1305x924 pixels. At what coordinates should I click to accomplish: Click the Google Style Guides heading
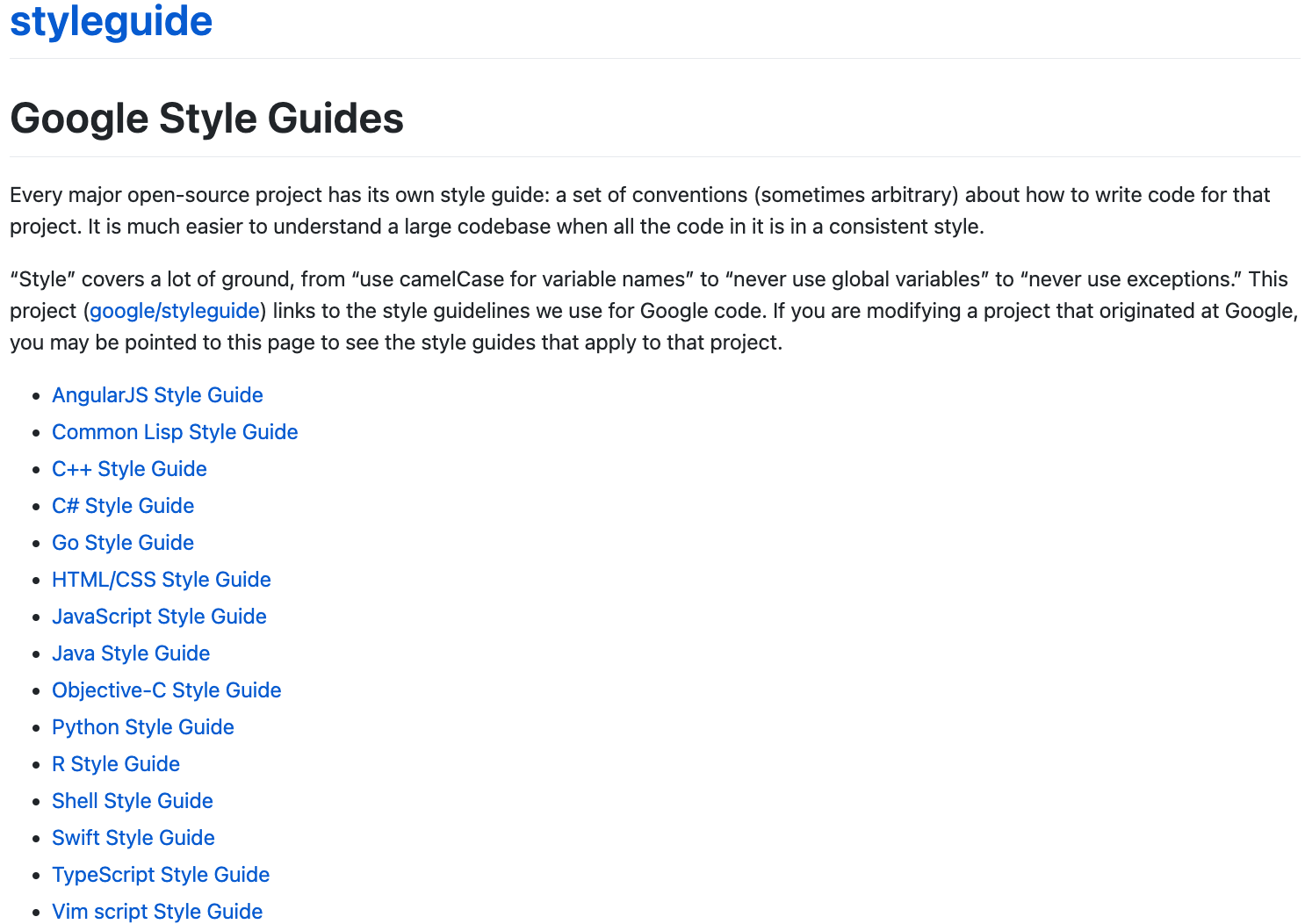pos(207,119)
